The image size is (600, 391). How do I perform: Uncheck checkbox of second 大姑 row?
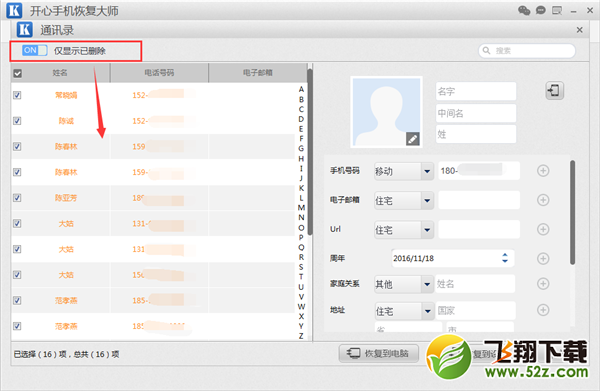[x=17, y=249]
